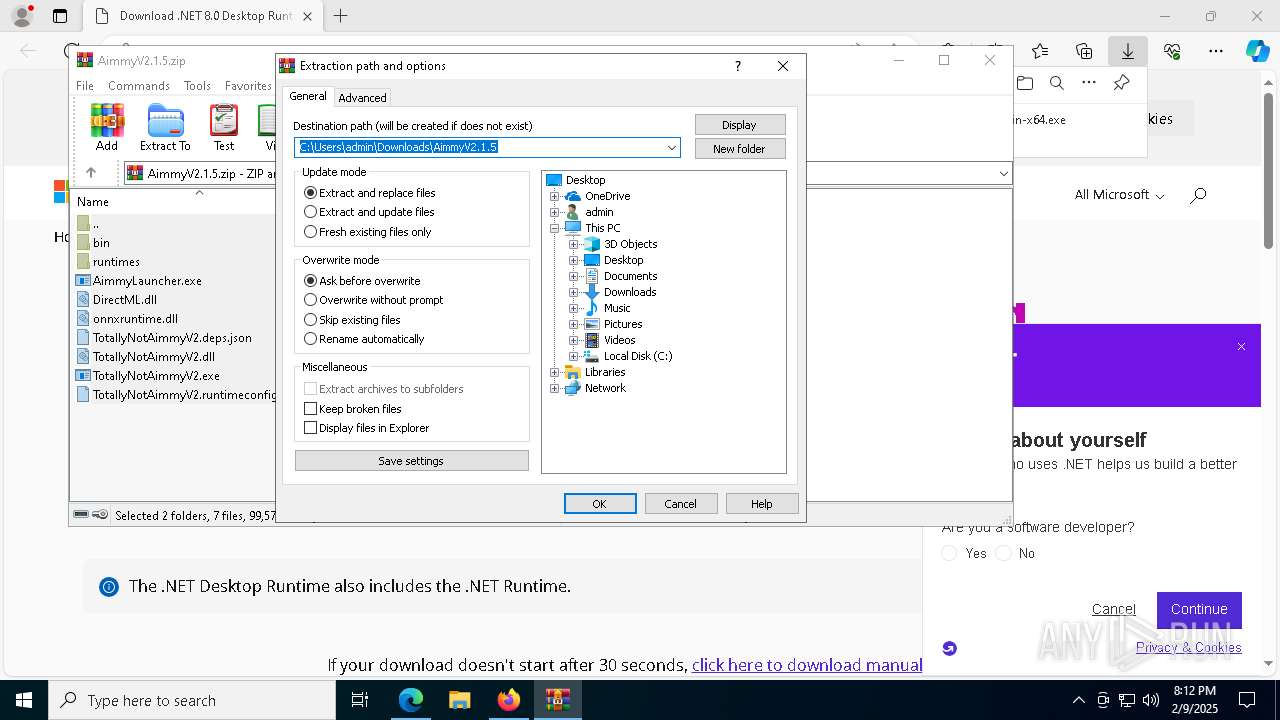Image resolution: width=1280 pixels, height=720 pixels.
Task: Expand the admin tree node
Action: [x=554, y=212]
